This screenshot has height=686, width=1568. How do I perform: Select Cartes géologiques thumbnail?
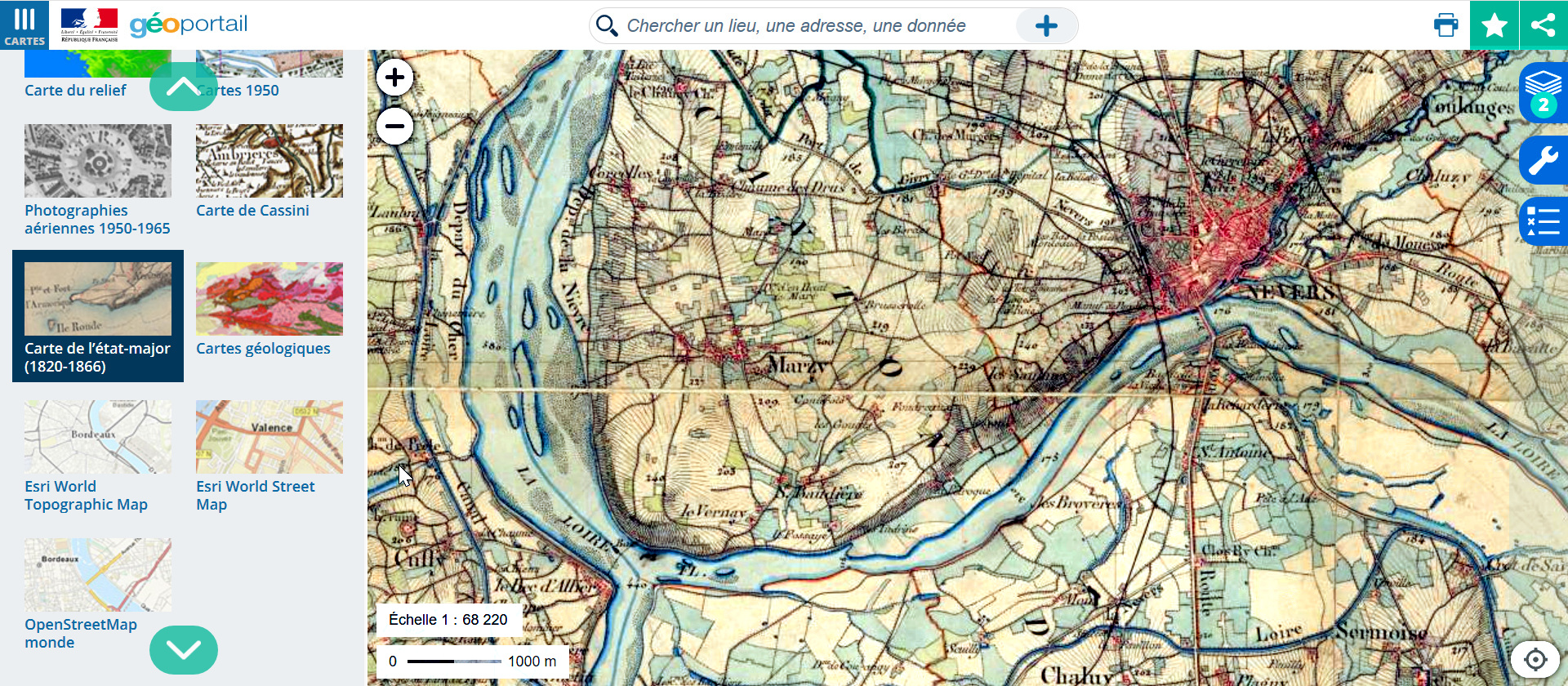tap(269, 299)
